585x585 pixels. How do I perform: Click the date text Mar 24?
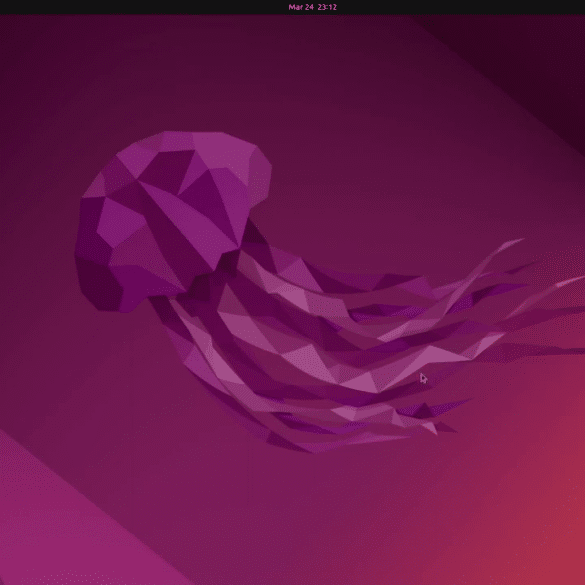301,7
